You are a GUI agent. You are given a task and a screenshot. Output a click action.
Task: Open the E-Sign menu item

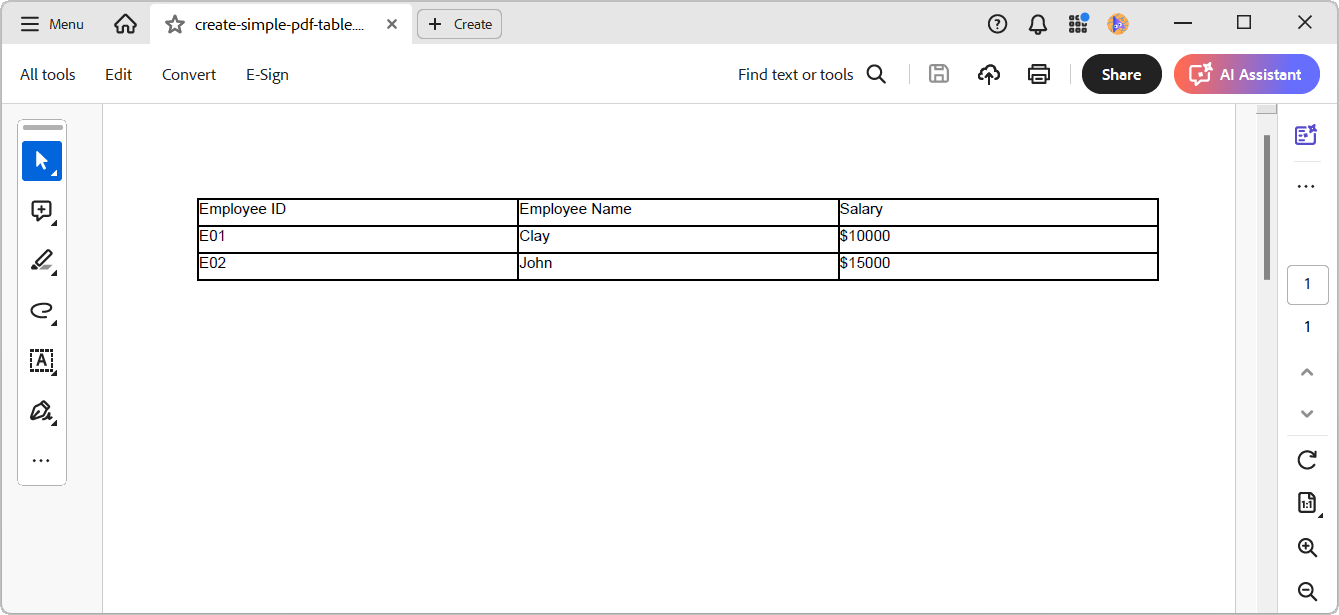coord(267,74)
